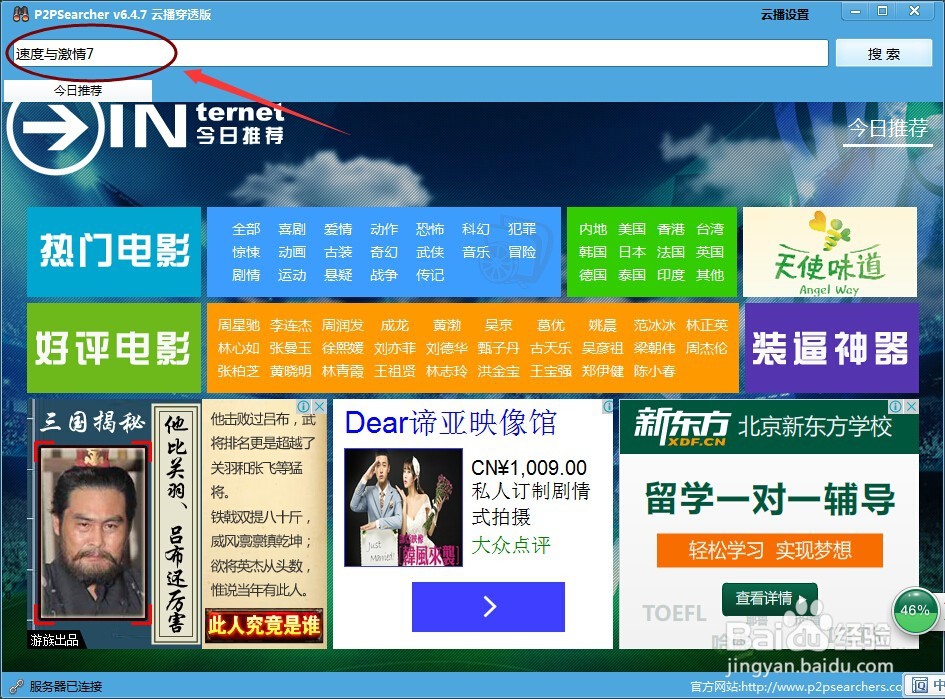Screen dimensions: 945x699
Task: Filter by region 其他
Action: pyautogui.click(x=710, y=275)
